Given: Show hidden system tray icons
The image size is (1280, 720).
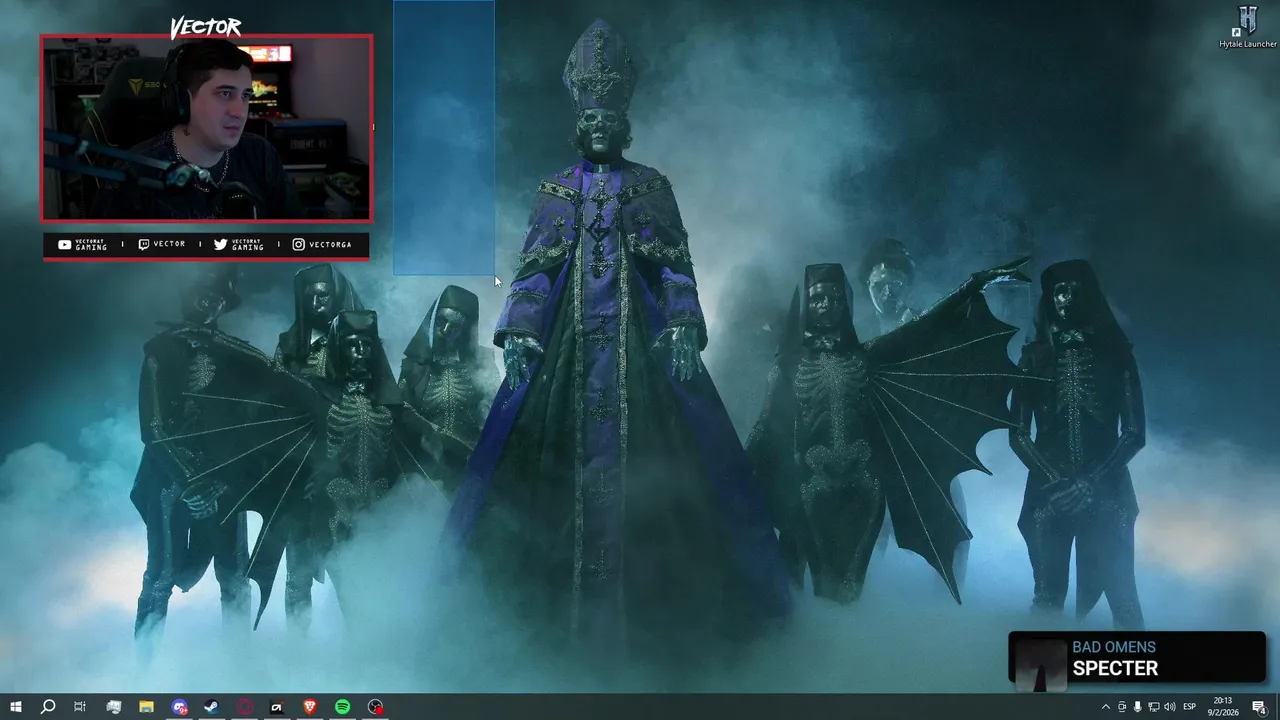Looking at the screenshot, I should point(1105,707).
